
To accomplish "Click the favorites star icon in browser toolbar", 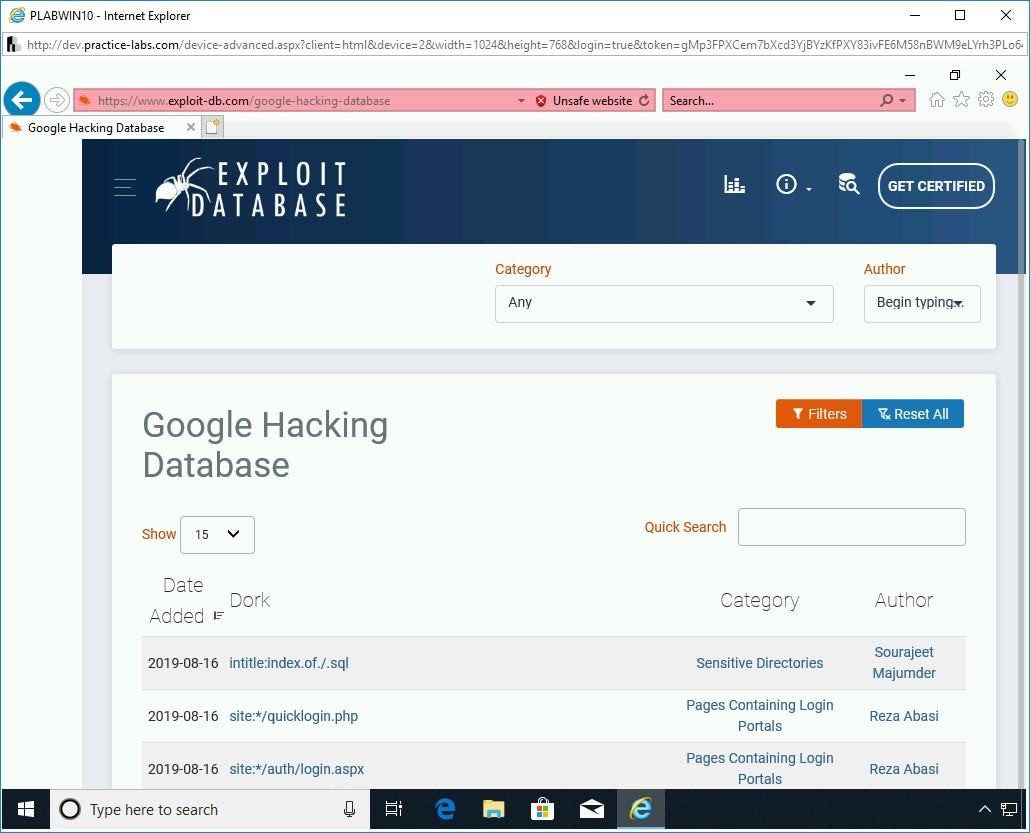I will click(961, 99).
